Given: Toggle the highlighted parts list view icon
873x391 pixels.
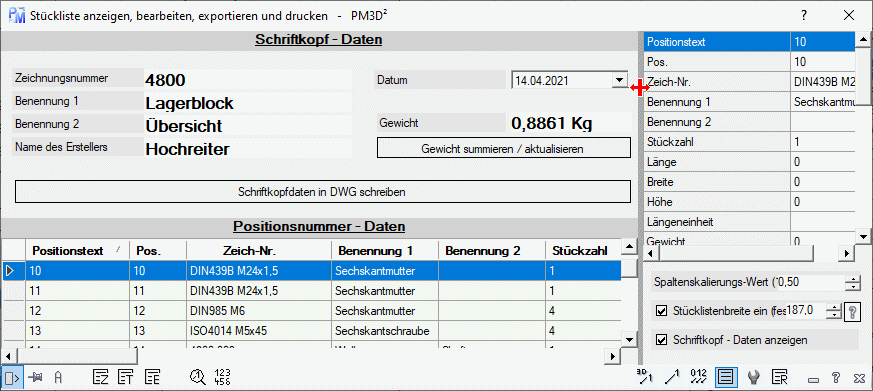Looking at the screenshot, I should [726, 378].
